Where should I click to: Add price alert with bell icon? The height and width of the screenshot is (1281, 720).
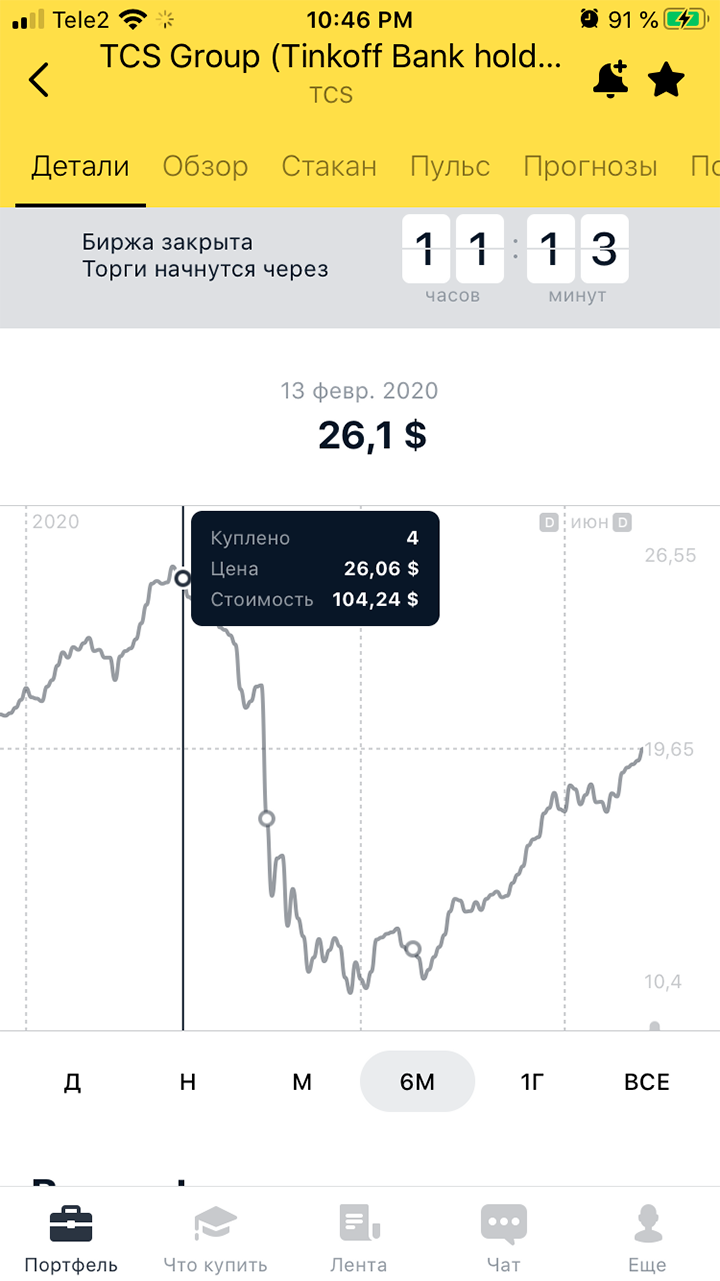coord(610,79)
